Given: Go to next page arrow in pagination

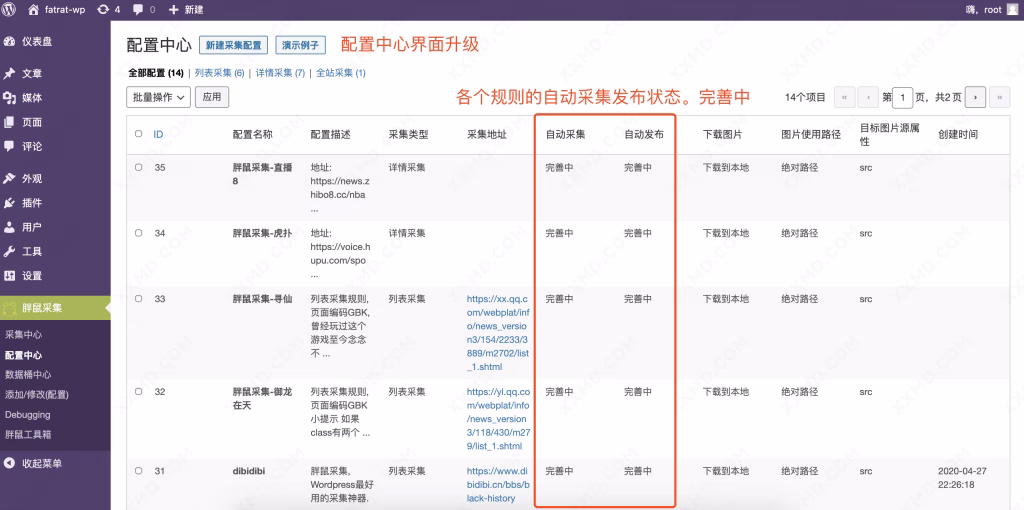Looking at the screenshot, I should point(974,97).
